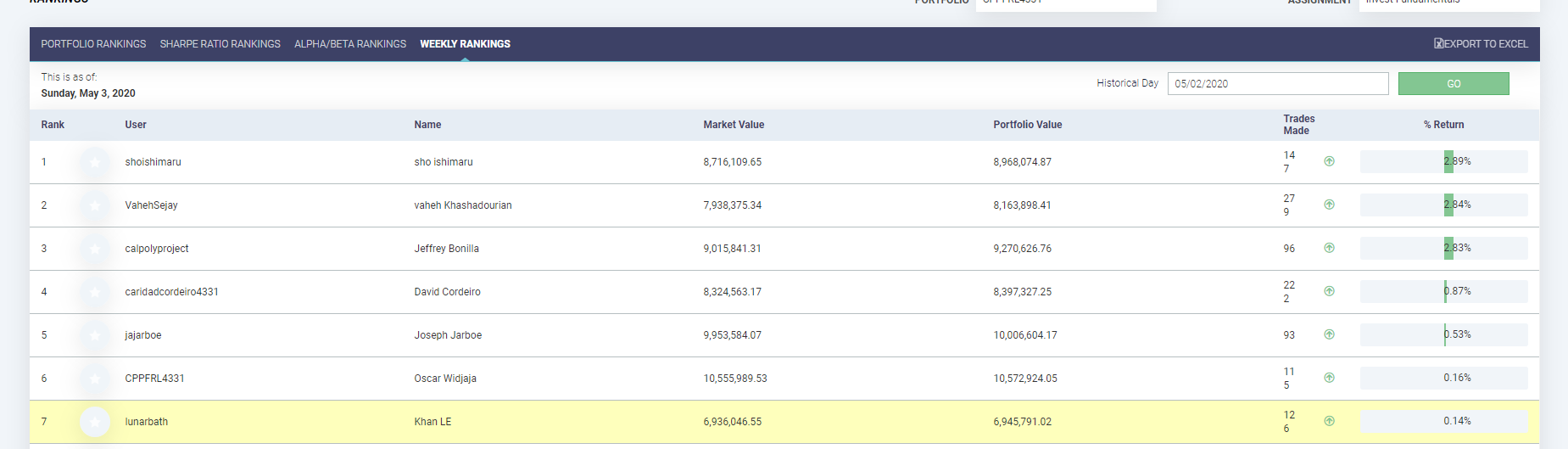The image size is (1568, 449).
Task: Click the star icon beside VahehSejay
Action: pos(95,205)
